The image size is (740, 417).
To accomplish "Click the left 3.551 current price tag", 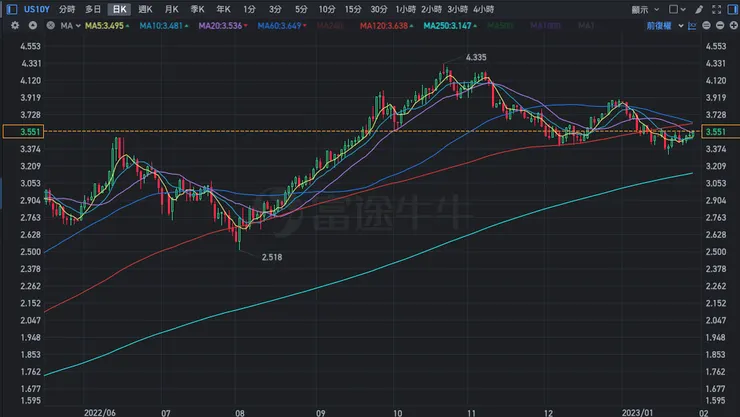I will pyautogui.click(x=23, y=132).
